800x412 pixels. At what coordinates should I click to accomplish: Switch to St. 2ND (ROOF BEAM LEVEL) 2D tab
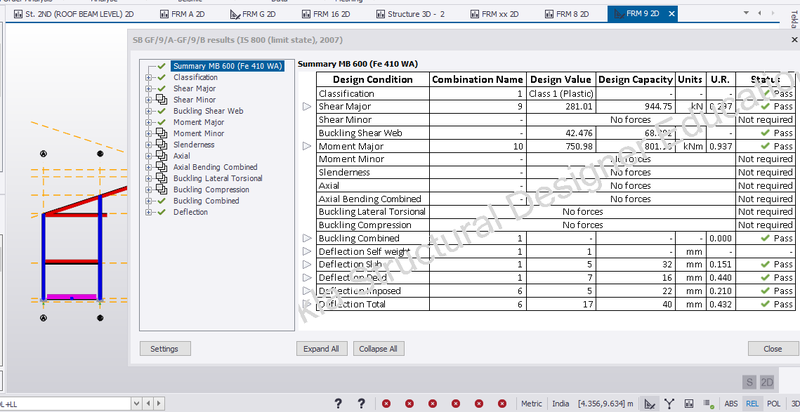(74, 14)
